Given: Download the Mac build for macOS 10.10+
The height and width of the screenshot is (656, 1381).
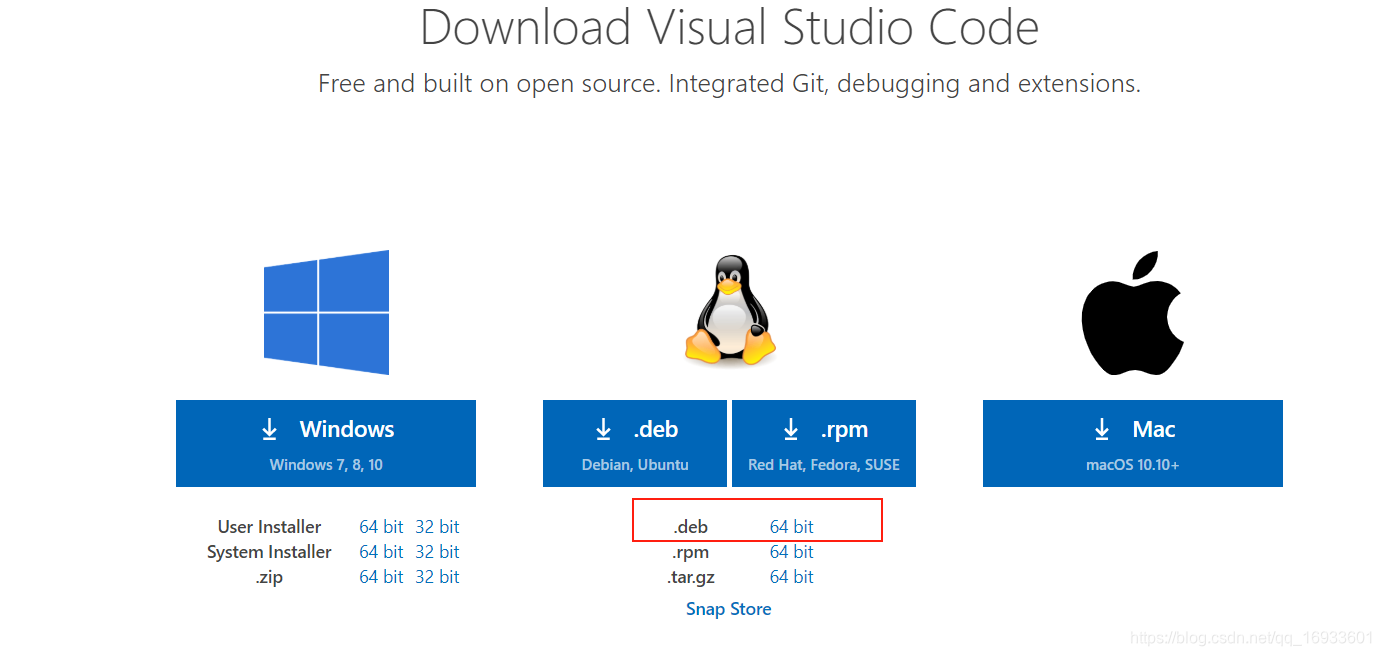Looking at the screenshot, I should (1132, 443).
